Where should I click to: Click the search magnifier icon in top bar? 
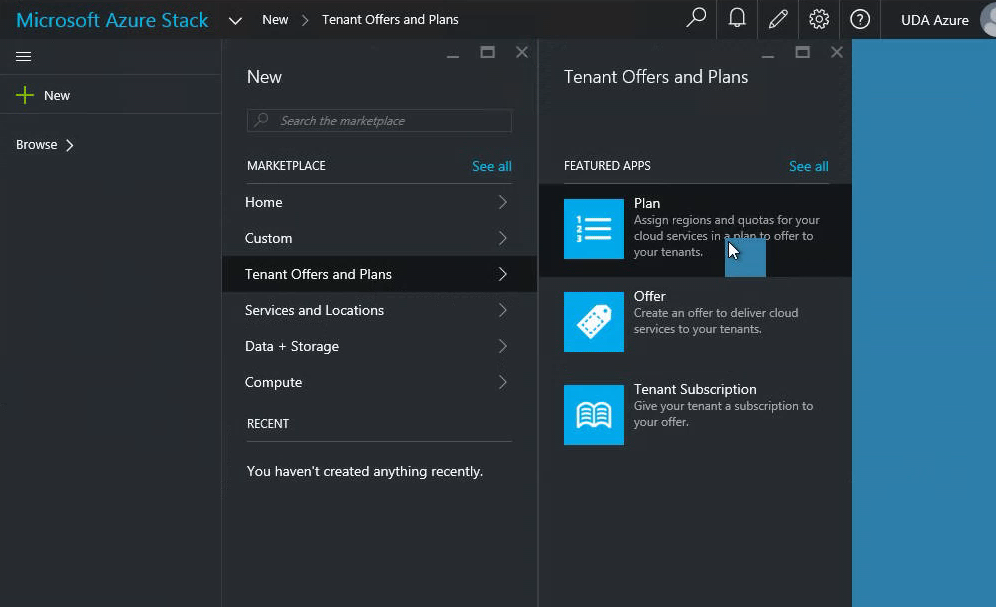[x=696, y=19]
